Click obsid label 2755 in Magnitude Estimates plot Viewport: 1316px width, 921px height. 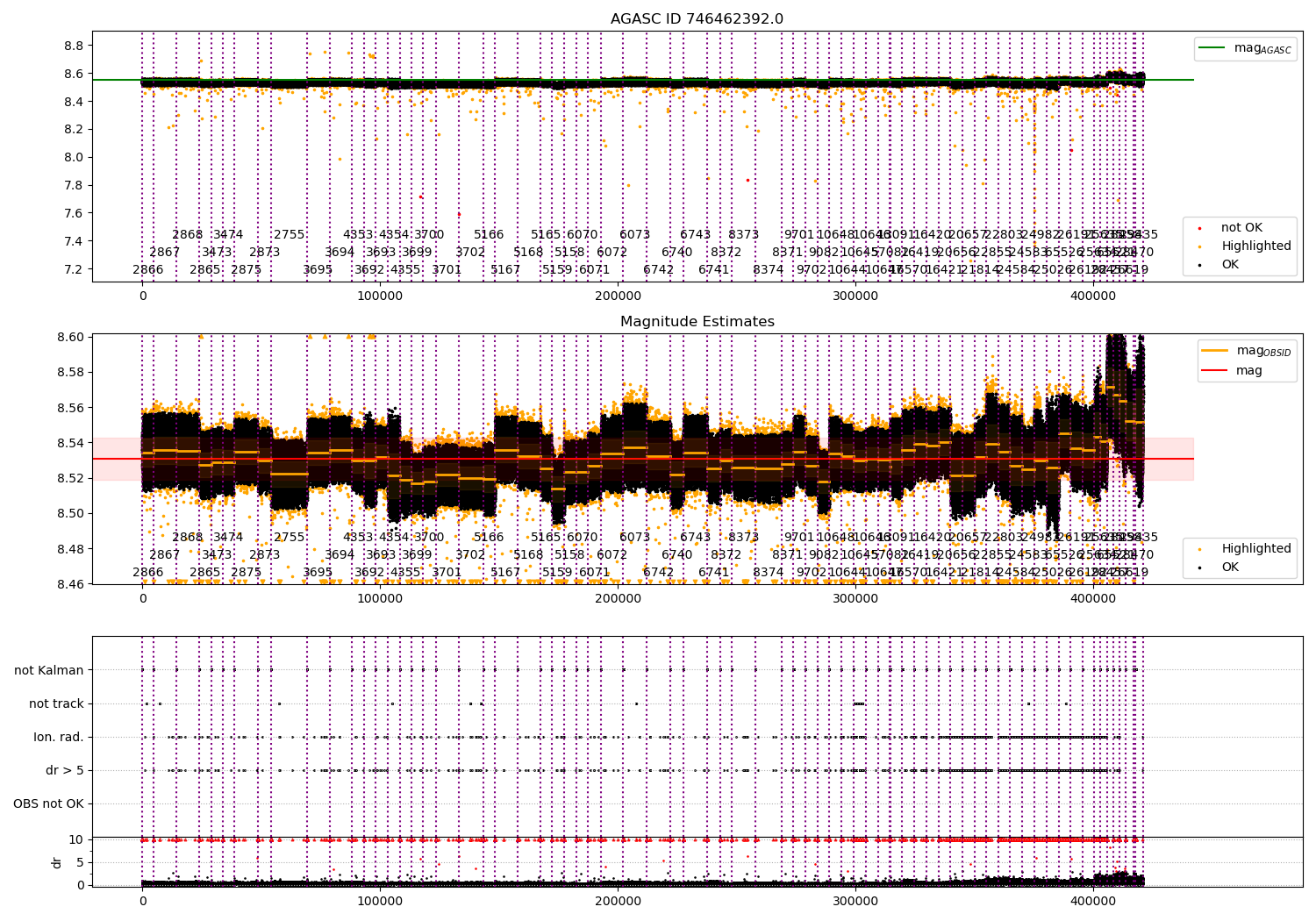pyautogui.click(x=290, y=537)
